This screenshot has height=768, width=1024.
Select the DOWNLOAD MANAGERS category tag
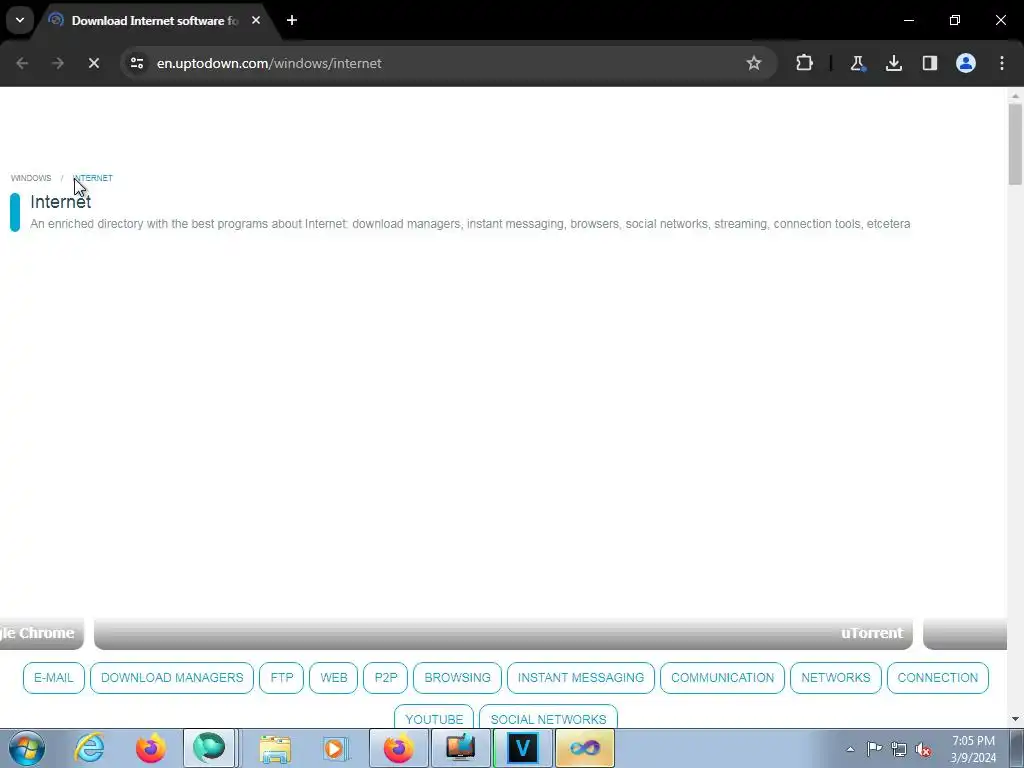pyautogui.click(x=172, y=678)
